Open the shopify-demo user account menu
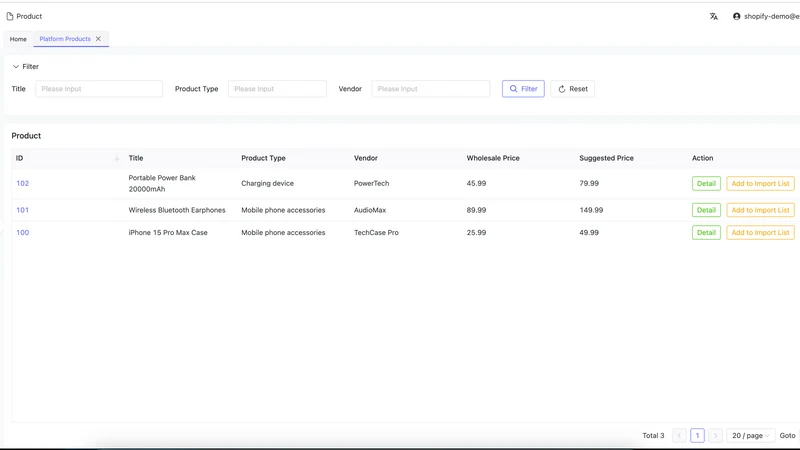The image size is (800, 450). point(766,16)
